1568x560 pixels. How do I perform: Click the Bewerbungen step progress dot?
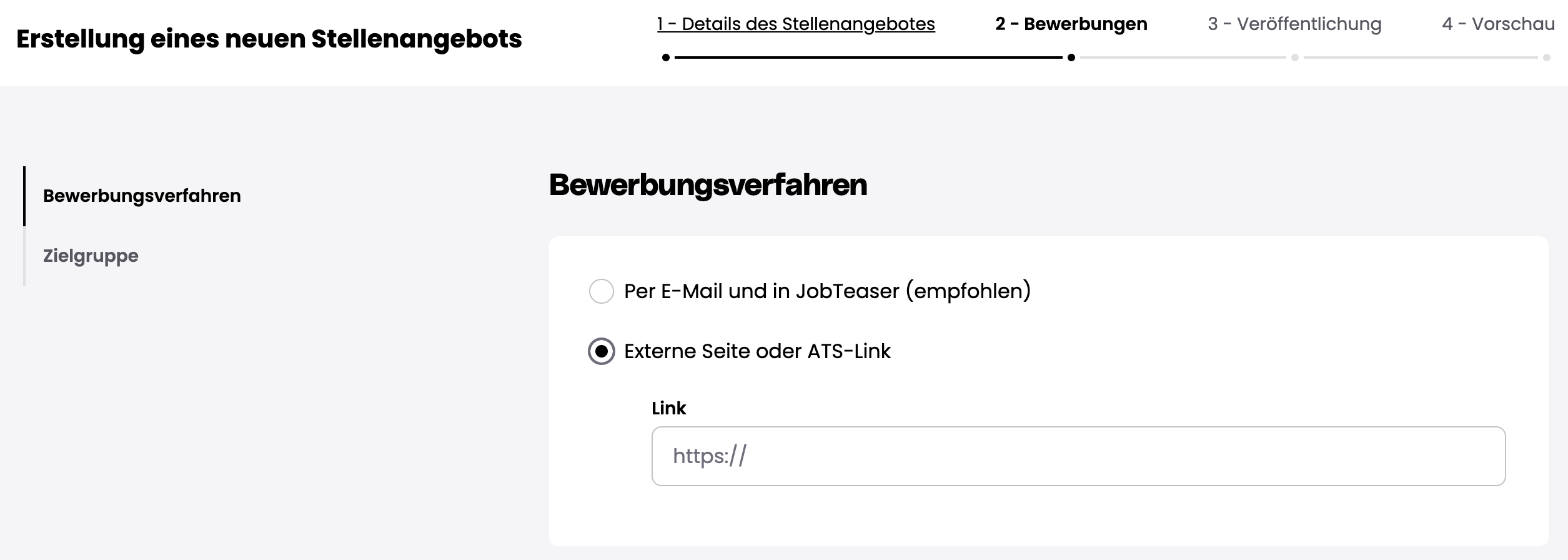click(x=1071, y=57)
